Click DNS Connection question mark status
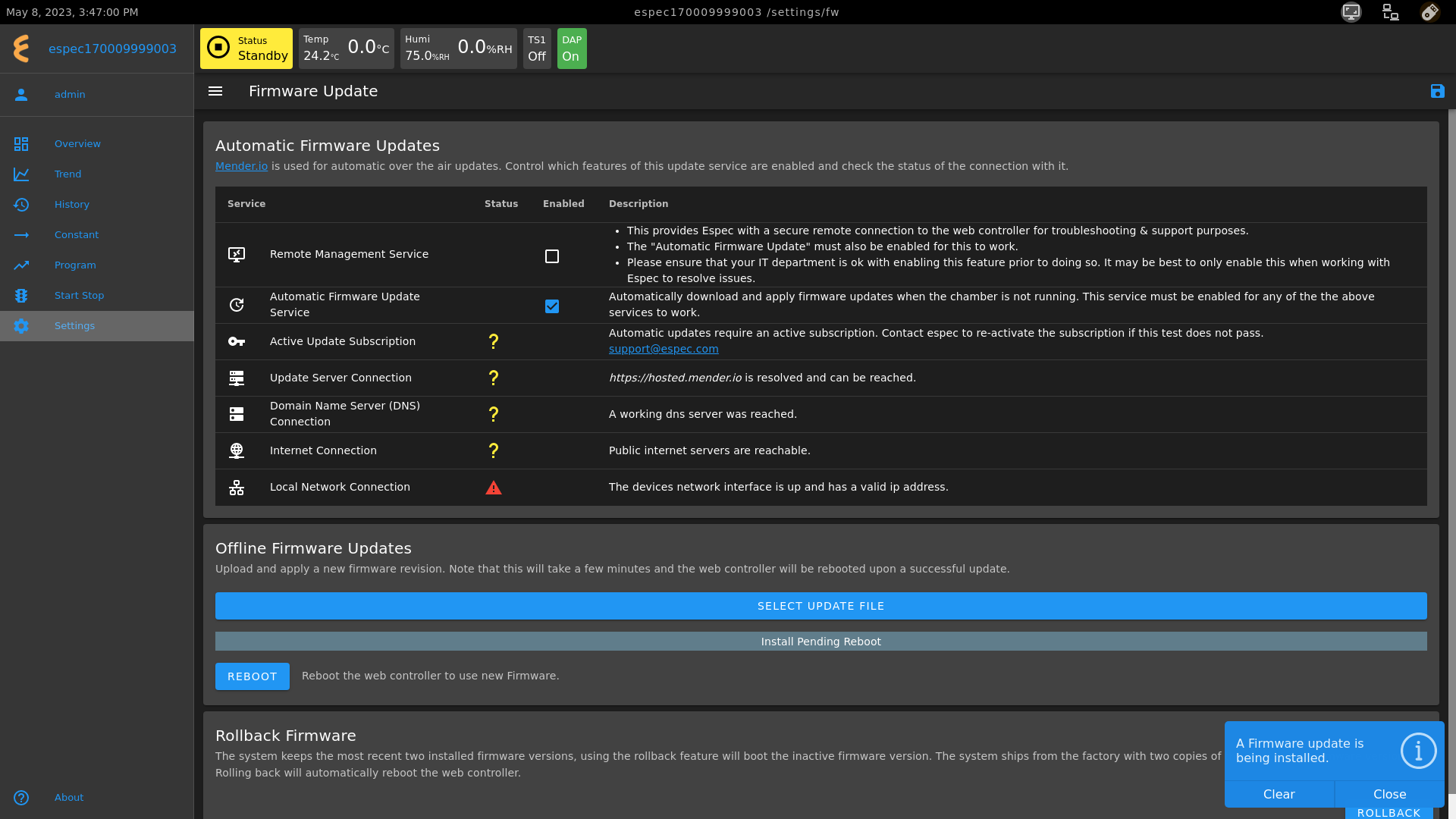This screenshot has height=819, width=1456. point(494,415)
